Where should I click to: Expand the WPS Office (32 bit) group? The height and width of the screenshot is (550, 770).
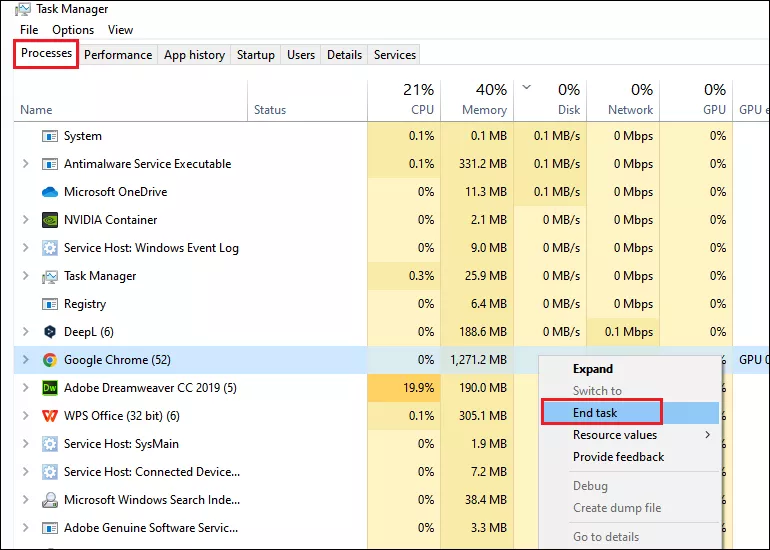pos(26,416)
